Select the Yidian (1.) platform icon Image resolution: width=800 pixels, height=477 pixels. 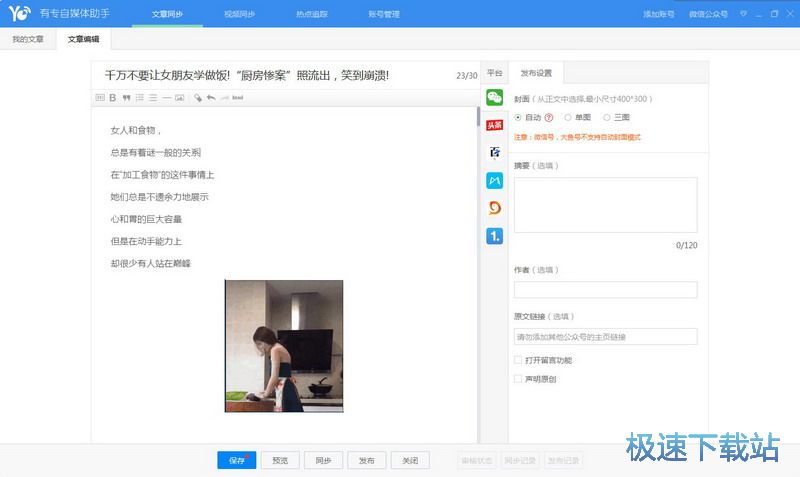(x=494, y=236)
